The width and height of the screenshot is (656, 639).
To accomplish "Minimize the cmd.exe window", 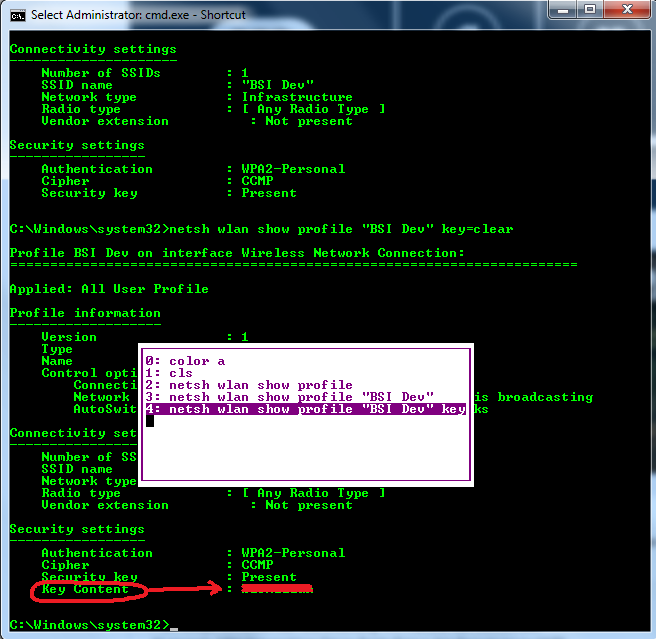I will (x=563, y=10).
